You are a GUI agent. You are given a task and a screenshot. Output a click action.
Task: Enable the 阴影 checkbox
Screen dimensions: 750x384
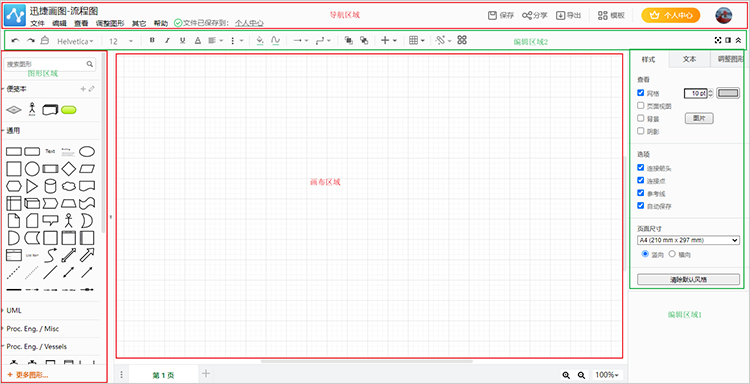pyautogui.click(x=640, y=131)
